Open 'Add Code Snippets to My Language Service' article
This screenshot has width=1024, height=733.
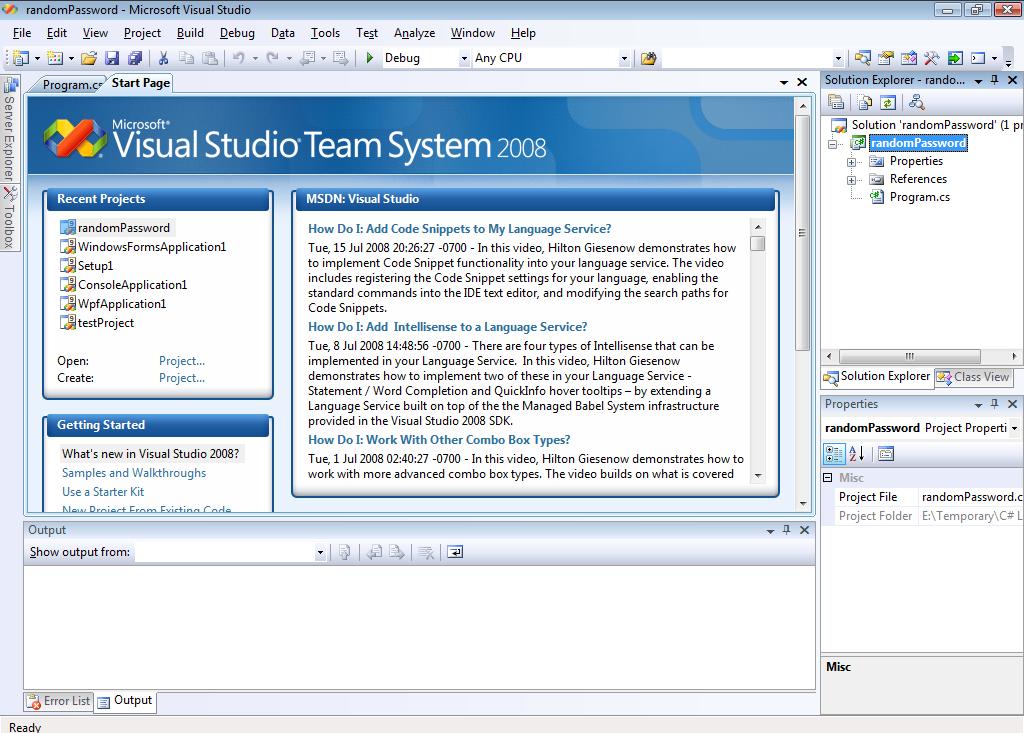click(x=460, y=229)
